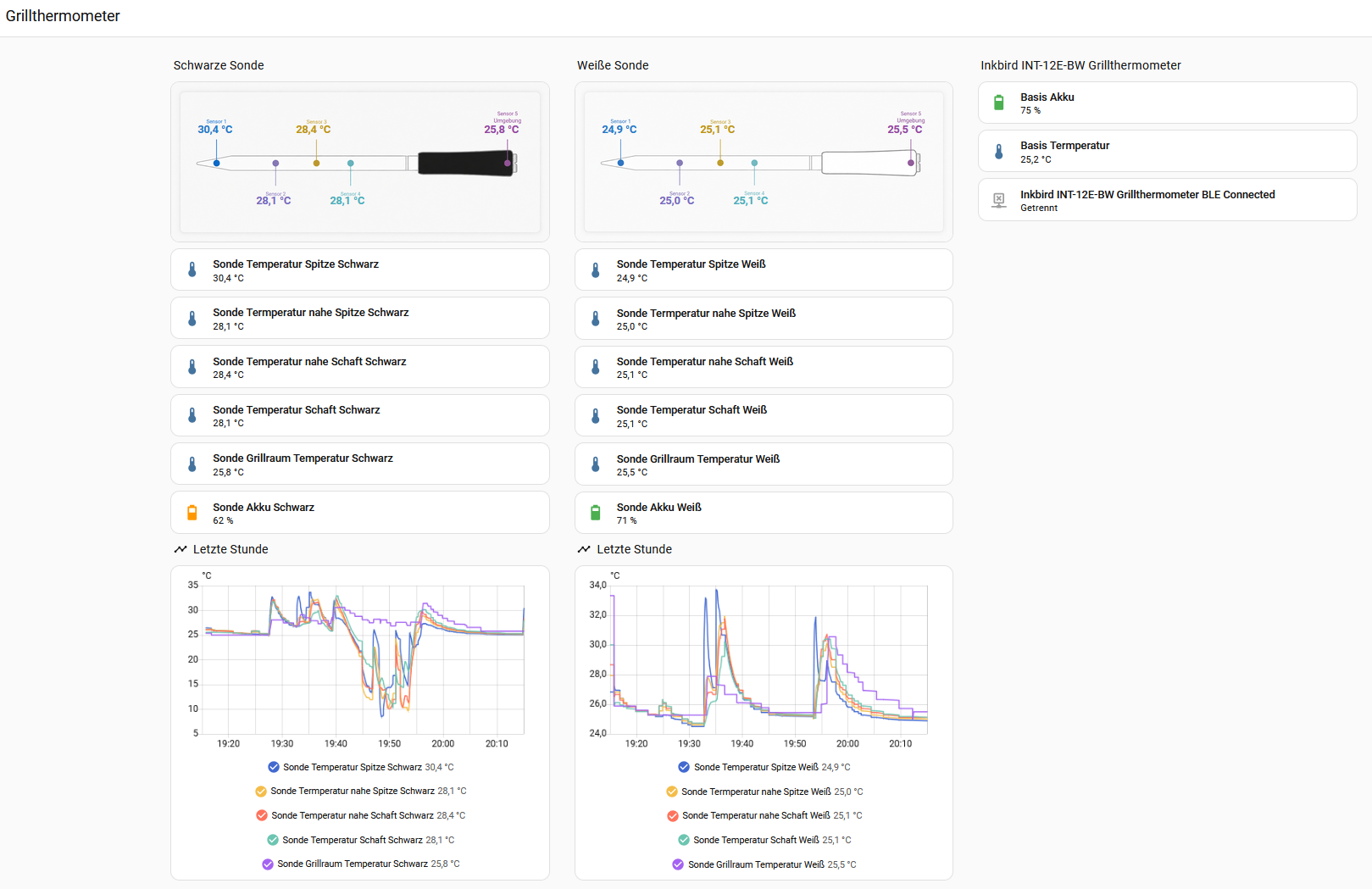The height and width of the screenshot is (889, 1372).
Task: Click Weiße Sonde history graph
Action: click(767, 659)
